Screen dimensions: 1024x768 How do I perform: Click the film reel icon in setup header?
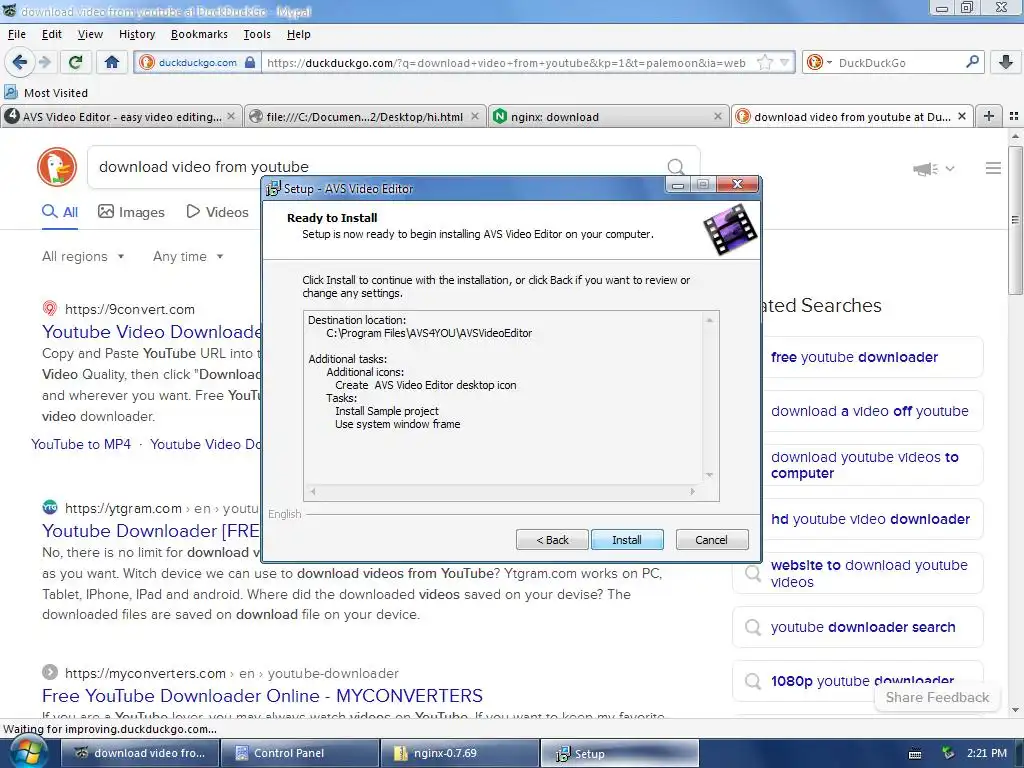pyautogui.click(x=730, y=229)
